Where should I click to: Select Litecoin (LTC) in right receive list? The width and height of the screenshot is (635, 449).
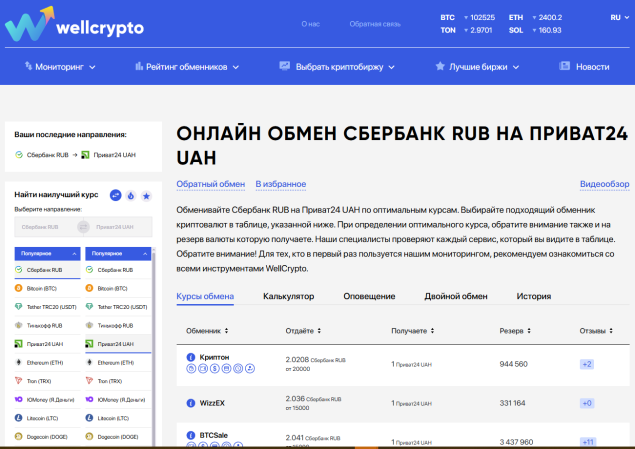pyautogui.click(x=118, y=418)
